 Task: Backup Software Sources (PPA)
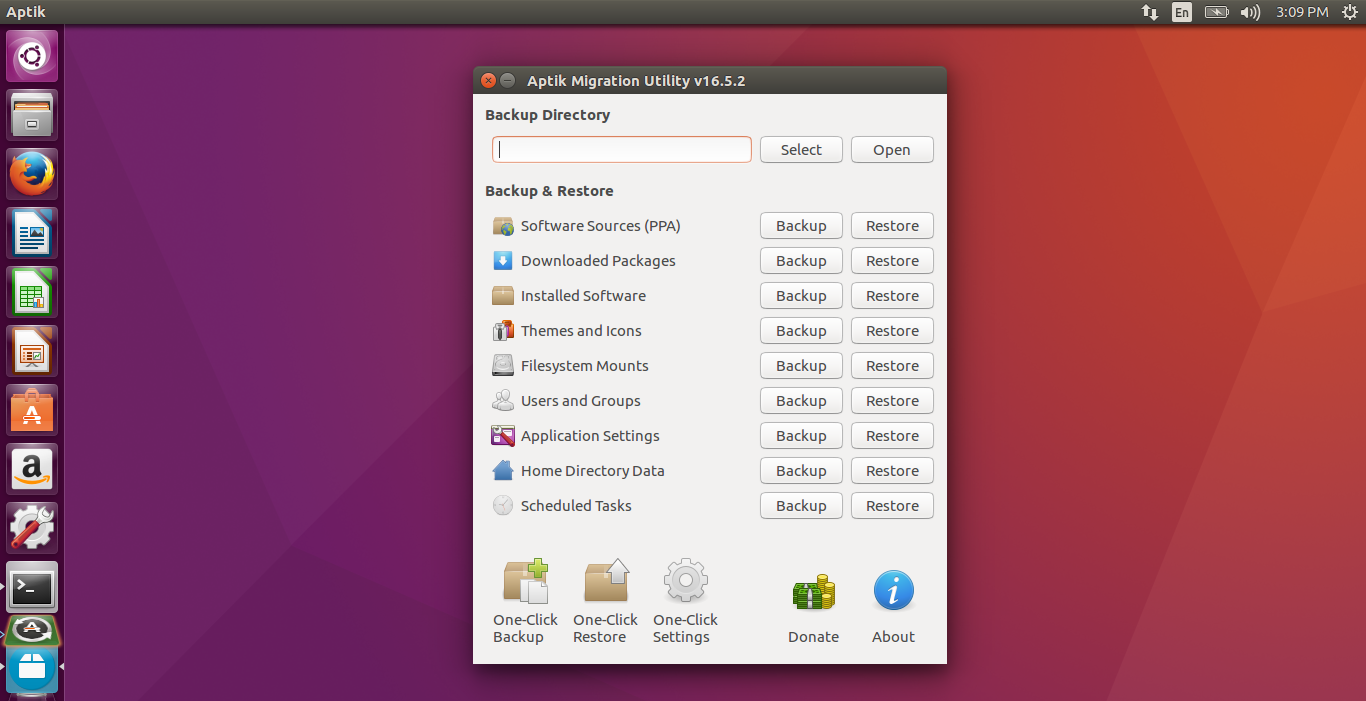[x=801, y=226]
